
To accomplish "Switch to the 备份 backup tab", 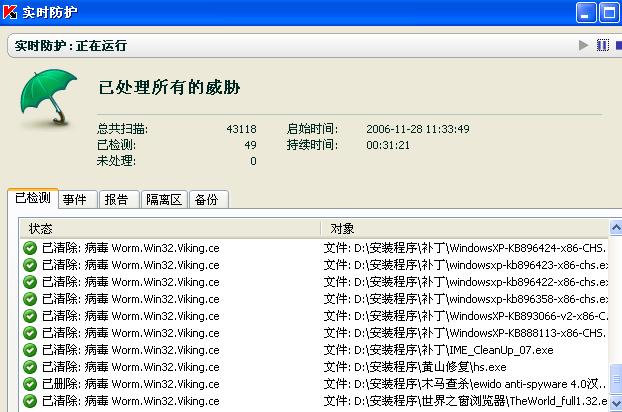I will (x=209, y=199).
